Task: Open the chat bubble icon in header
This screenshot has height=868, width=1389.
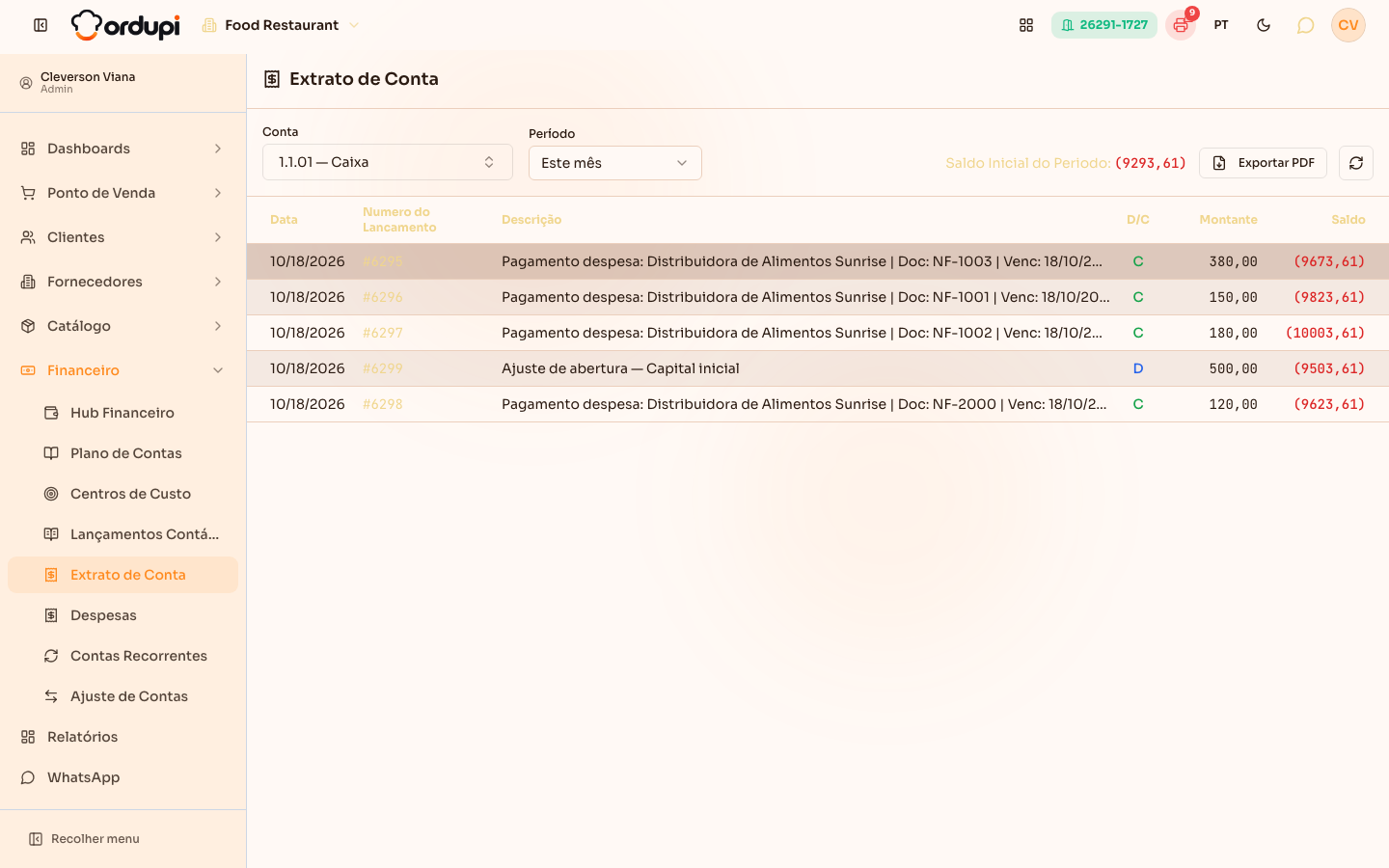Action: (1305, 25)
